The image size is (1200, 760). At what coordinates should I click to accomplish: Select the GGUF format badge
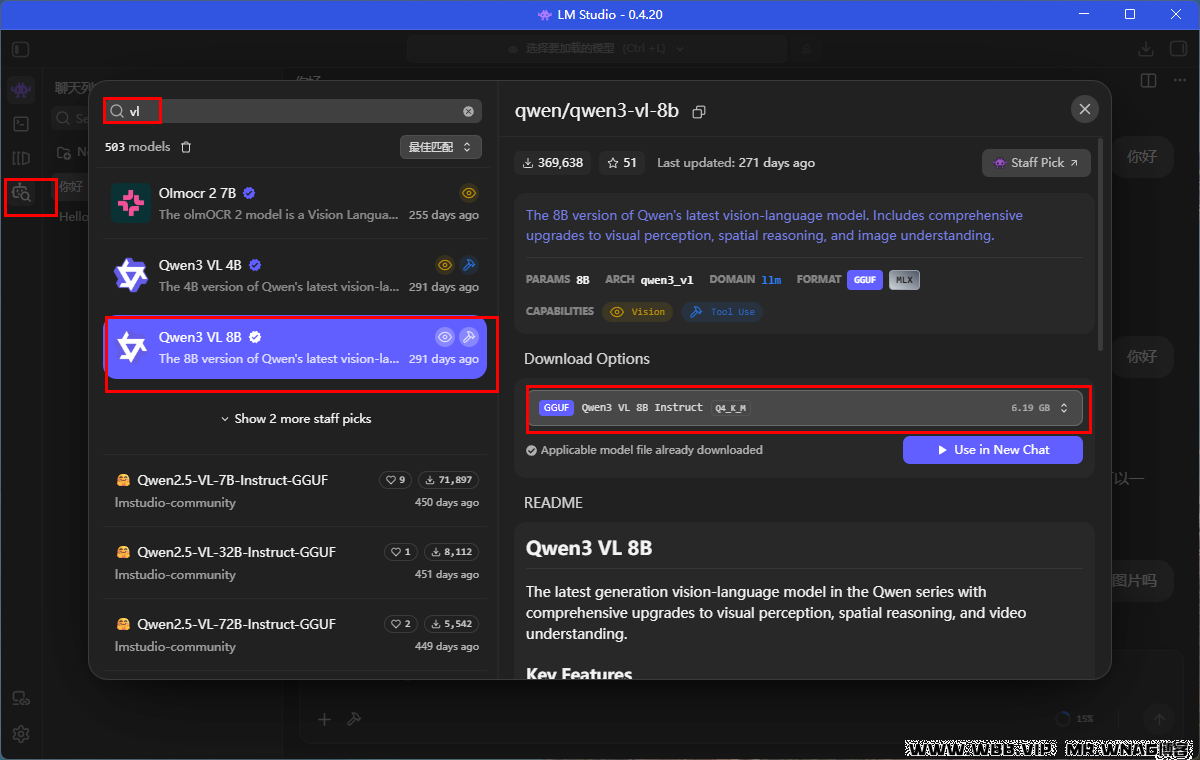pyautogui.click(x=865, y=280)
